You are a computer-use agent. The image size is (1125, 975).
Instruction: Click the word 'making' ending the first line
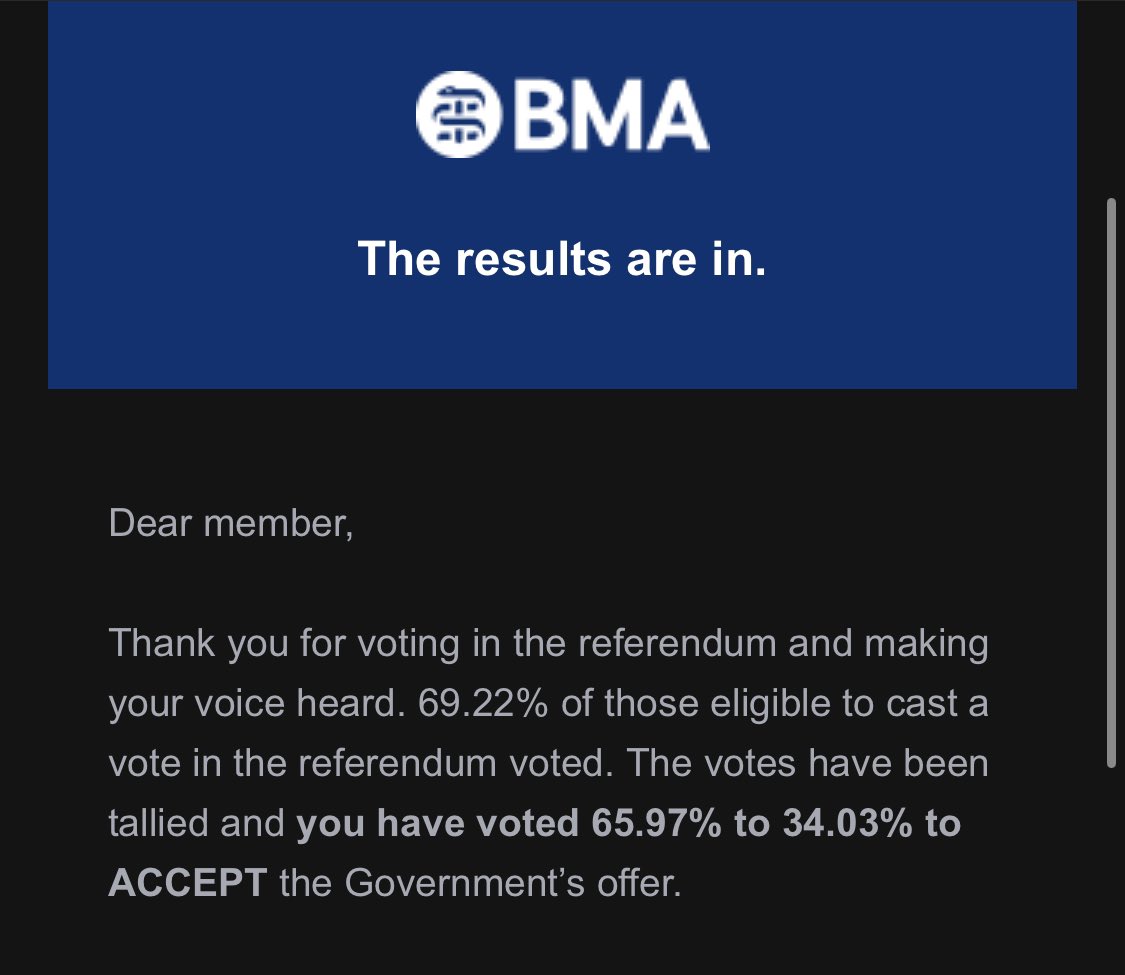click(926, 644)
